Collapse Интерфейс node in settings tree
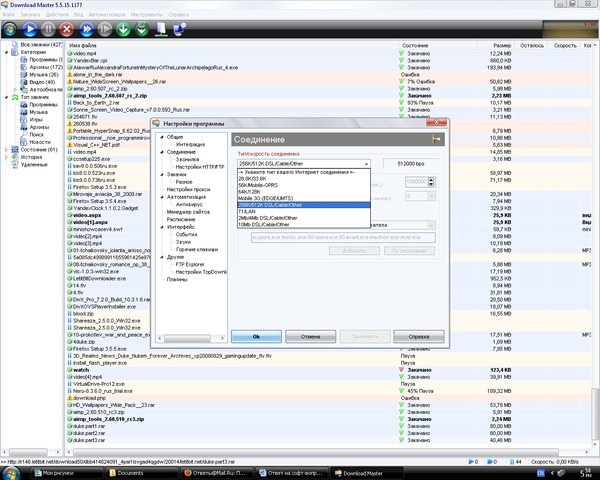 click(162, 227)
